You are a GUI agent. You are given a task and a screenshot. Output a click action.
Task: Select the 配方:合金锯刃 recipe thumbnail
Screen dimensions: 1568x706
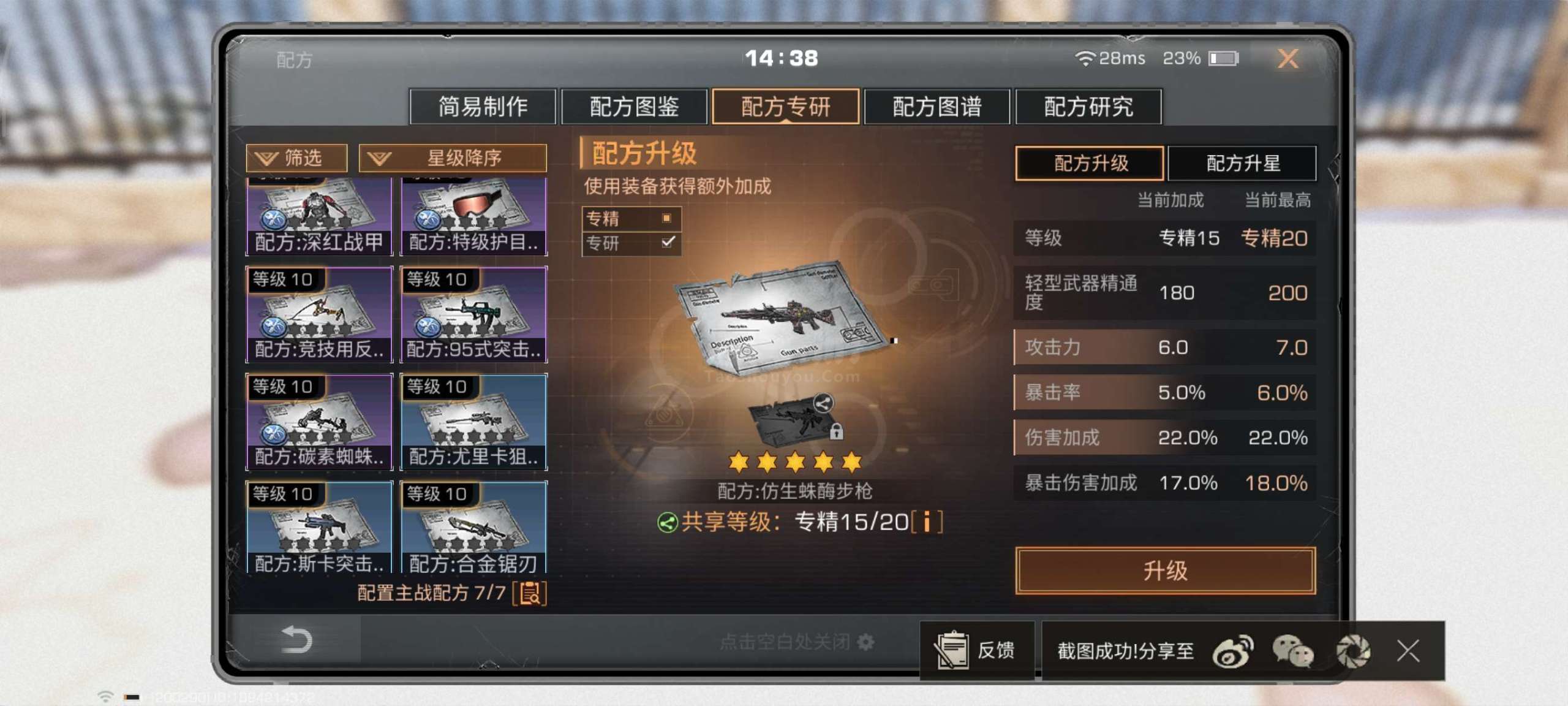[x=473, y=528]
